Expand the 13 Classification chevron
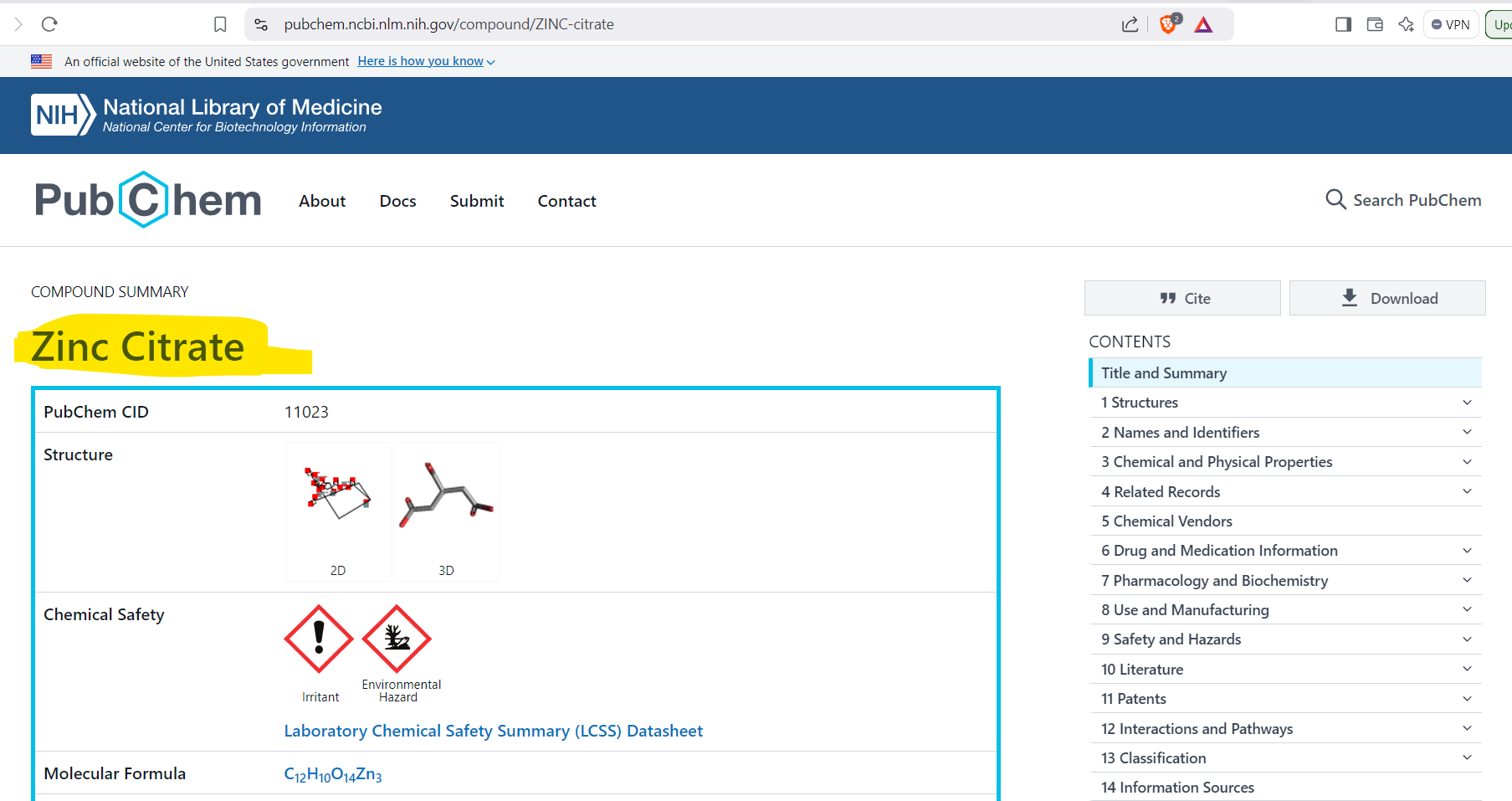Screen dimensions: 1512x801 pyautogui.click(x=1467, y=757)
